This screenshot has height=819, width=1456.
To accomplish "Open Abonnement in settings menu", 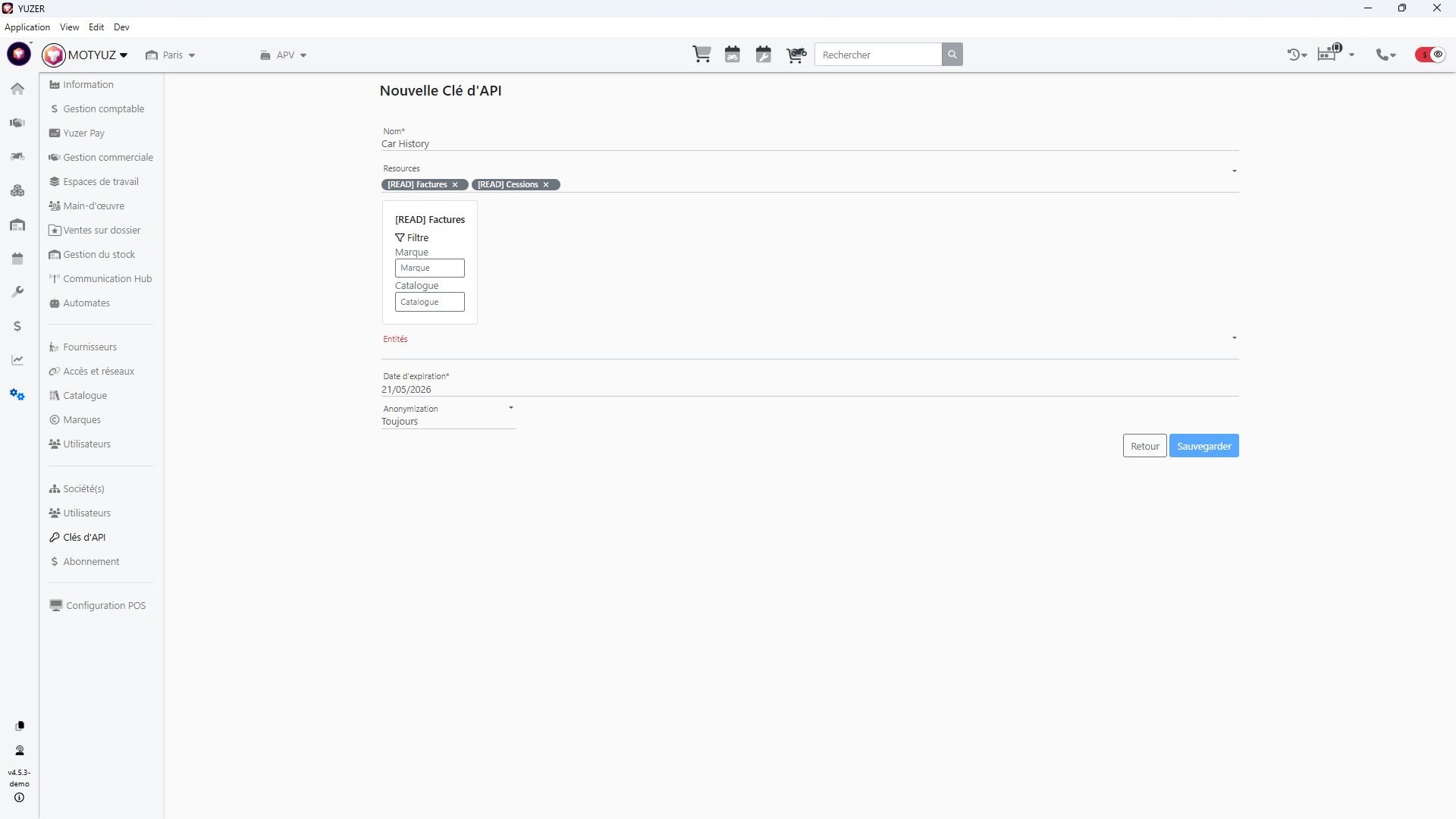I will tap(91, 562).
